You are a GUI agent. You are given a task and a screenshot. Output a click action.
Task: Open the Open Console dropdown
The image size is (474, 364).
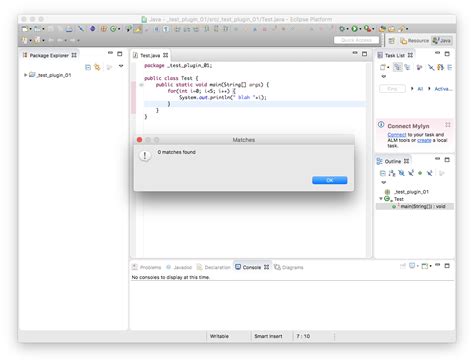tap(430, 266)
